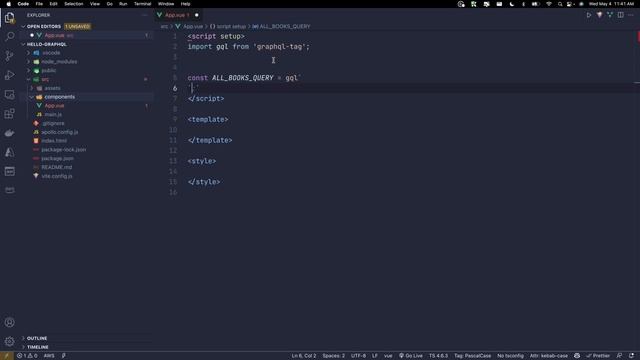Open Explorer panel ellipsis menu
This screenshot has height=360, width=640.
pyautogui.click(x=144, y=15)
